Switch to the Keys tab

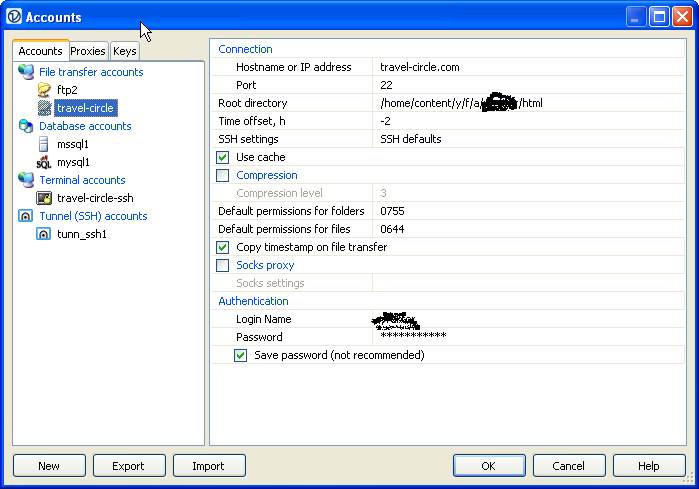click(x=124, y=51)
